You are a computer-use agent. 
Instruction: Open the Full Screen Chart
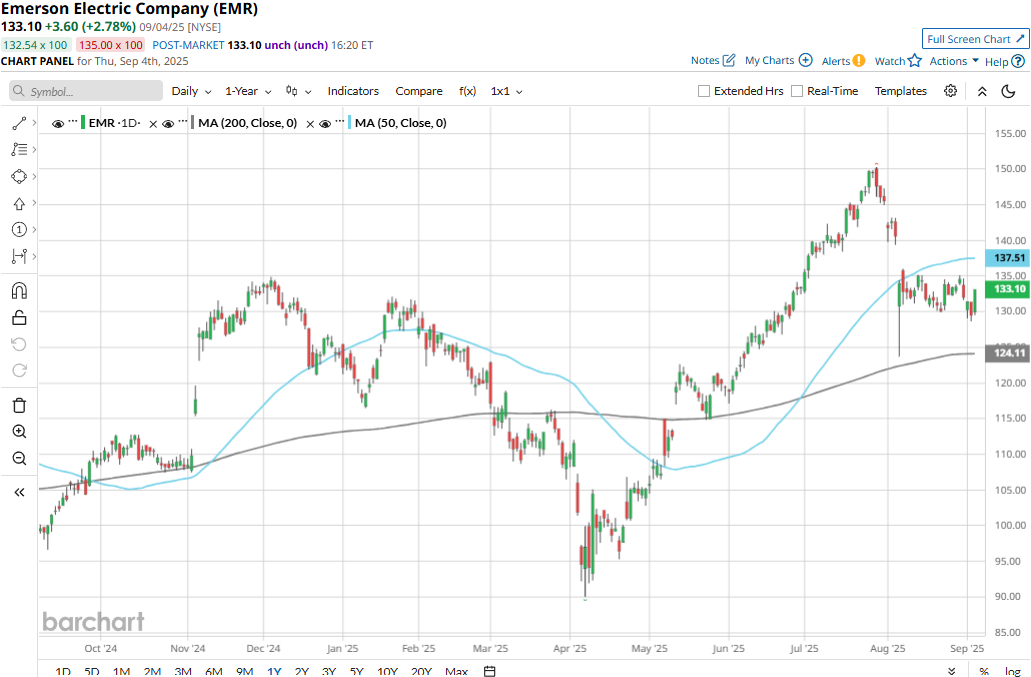[976, 39]
